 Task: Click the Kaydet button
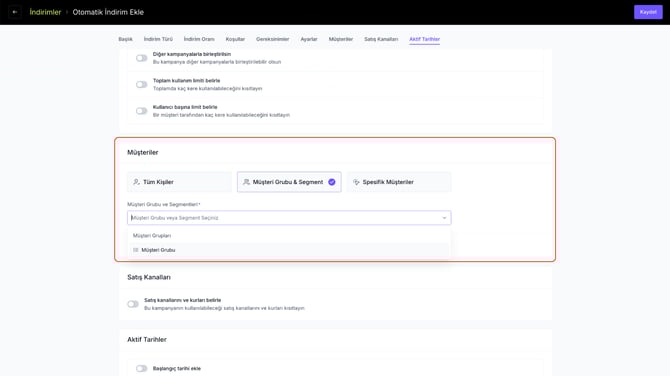pos(648,12)
